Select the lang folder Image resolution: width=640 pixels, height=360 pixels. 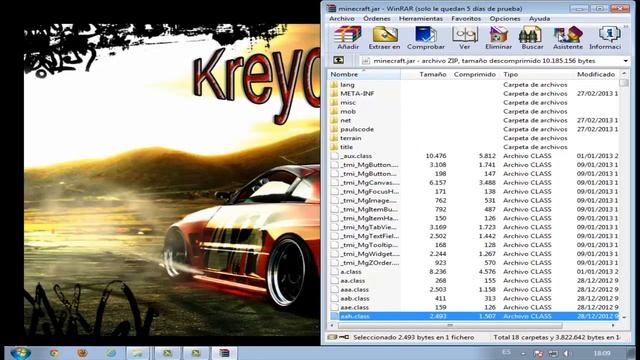point(347,84)
